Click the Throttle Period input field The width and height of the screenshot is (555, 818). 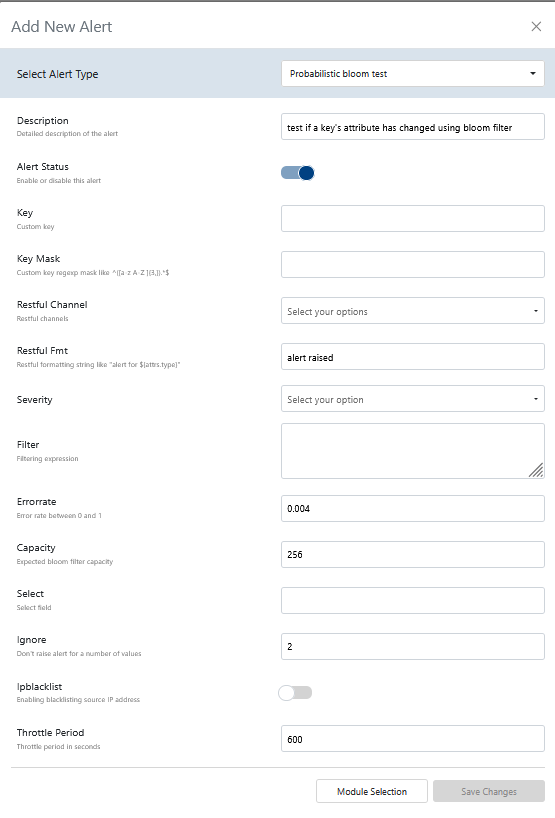pyautogui.click(x=413, y=739)
